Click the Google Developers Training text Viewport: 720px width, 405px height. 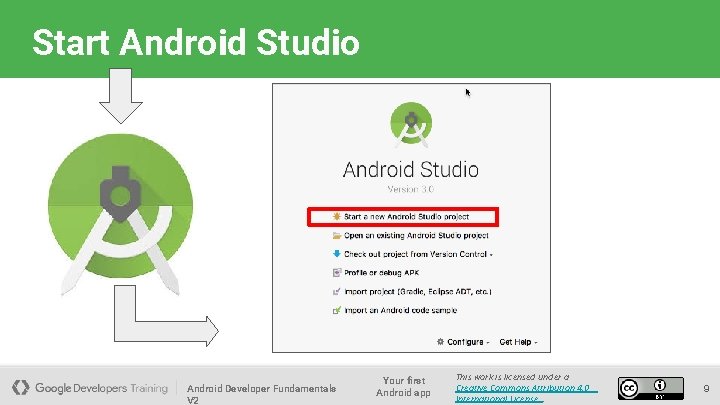pyautogui.click(x=101, y=388)
